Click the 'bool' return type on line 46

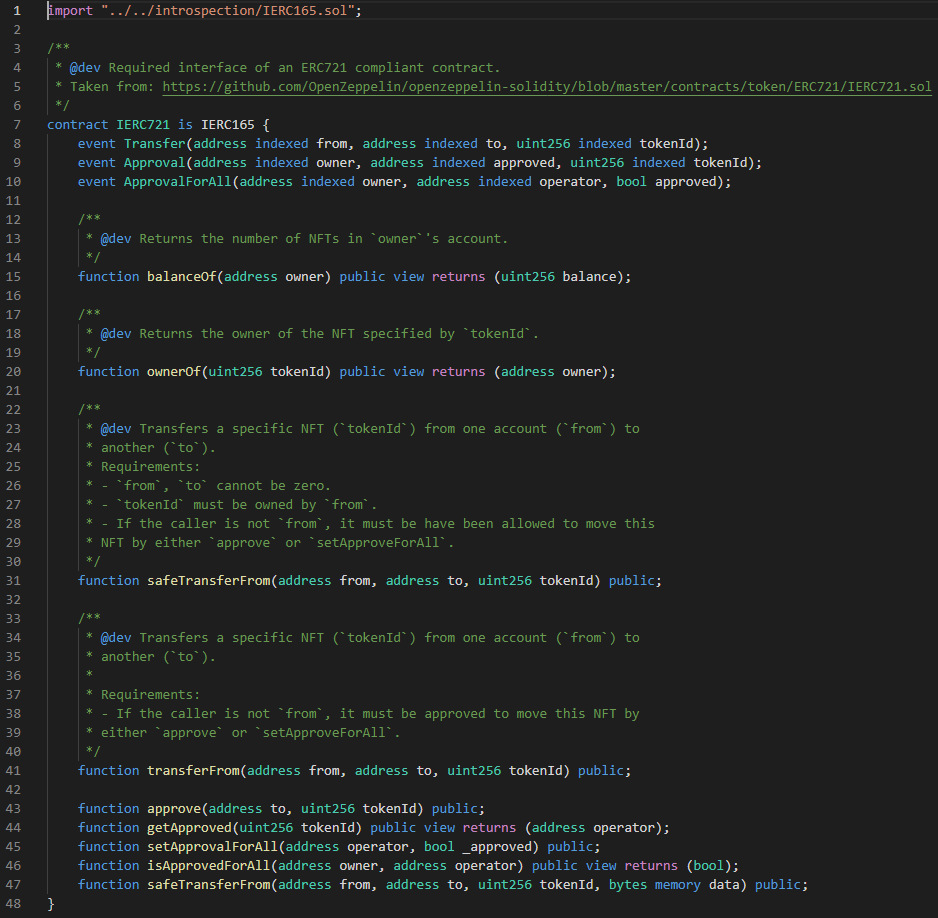coord(709,866)
